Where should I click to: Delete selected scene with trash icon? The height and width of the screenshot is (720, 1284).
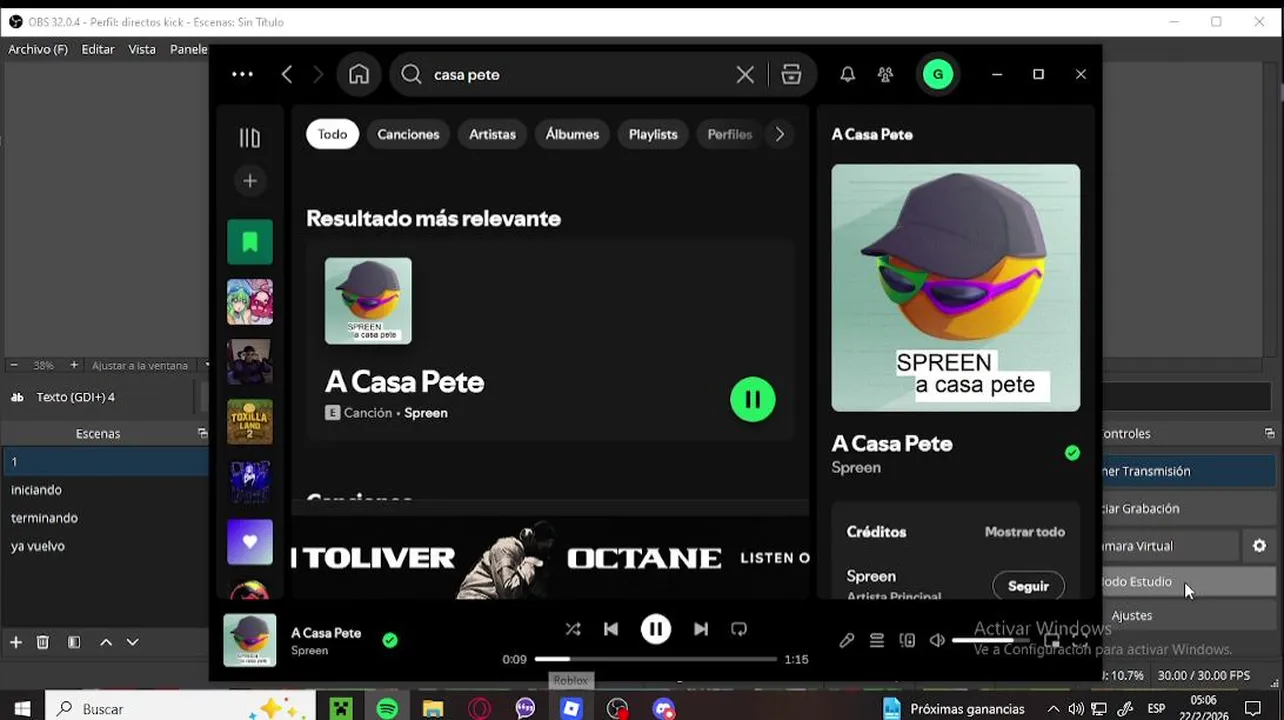(43, 642)
